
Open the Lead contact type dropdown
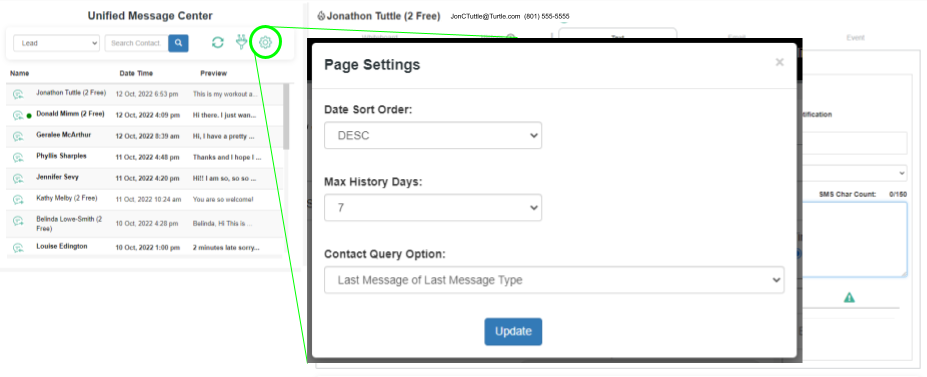pyautogui.click(x=56, y=43)
